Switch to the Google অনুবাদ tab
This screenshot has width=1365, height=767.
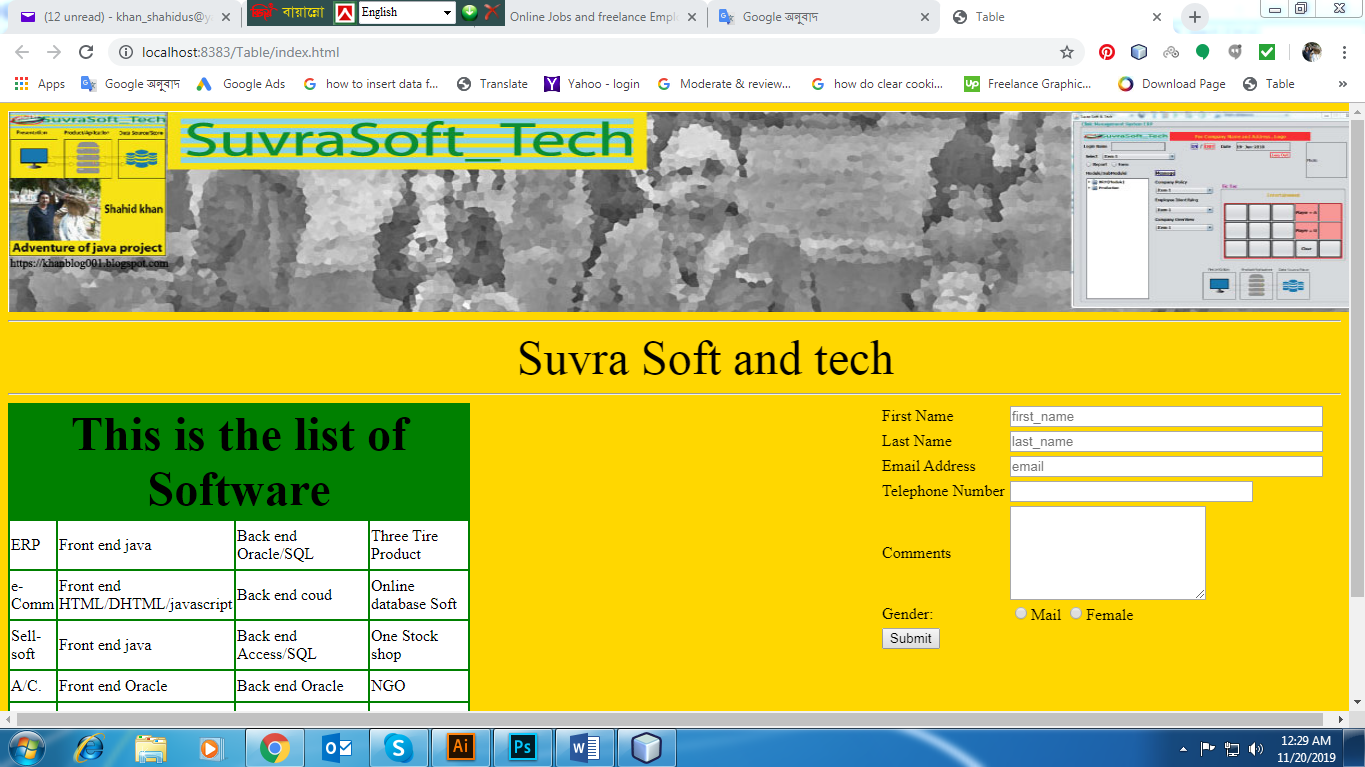point(820,17)
